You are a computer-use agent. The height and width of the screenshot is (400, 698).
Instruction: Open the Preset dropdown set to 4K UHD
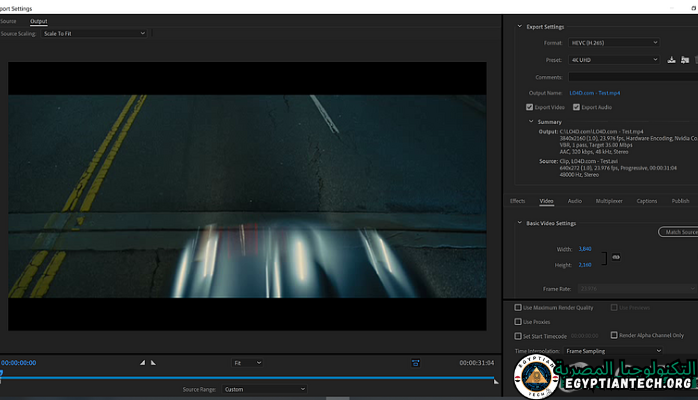(614, 60)
